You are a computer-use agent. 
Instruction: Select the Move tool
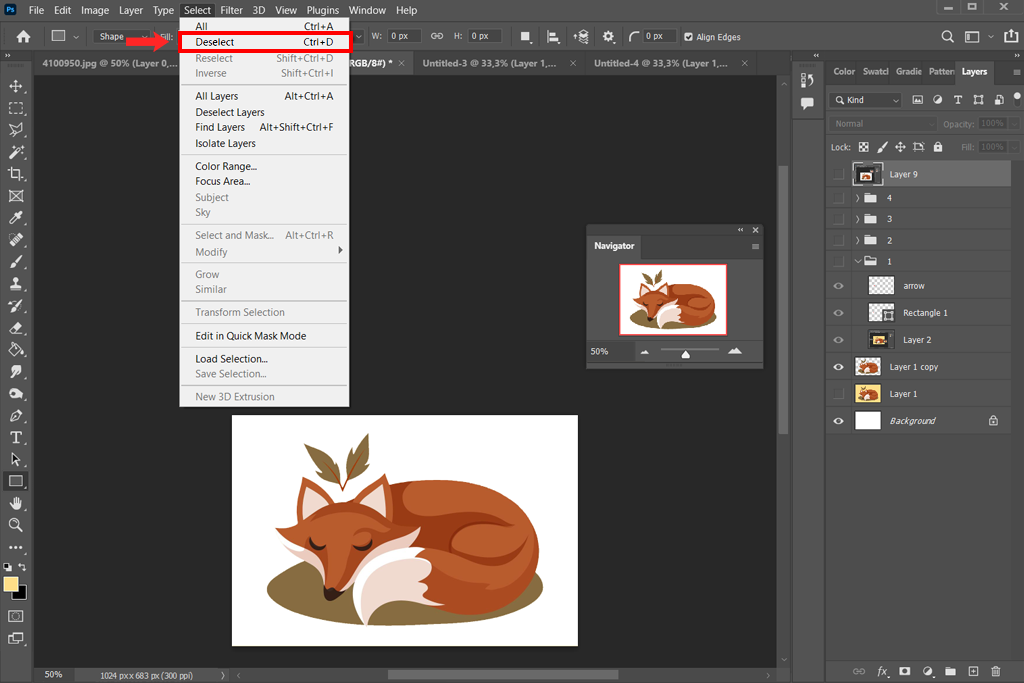tap(16, 86)
